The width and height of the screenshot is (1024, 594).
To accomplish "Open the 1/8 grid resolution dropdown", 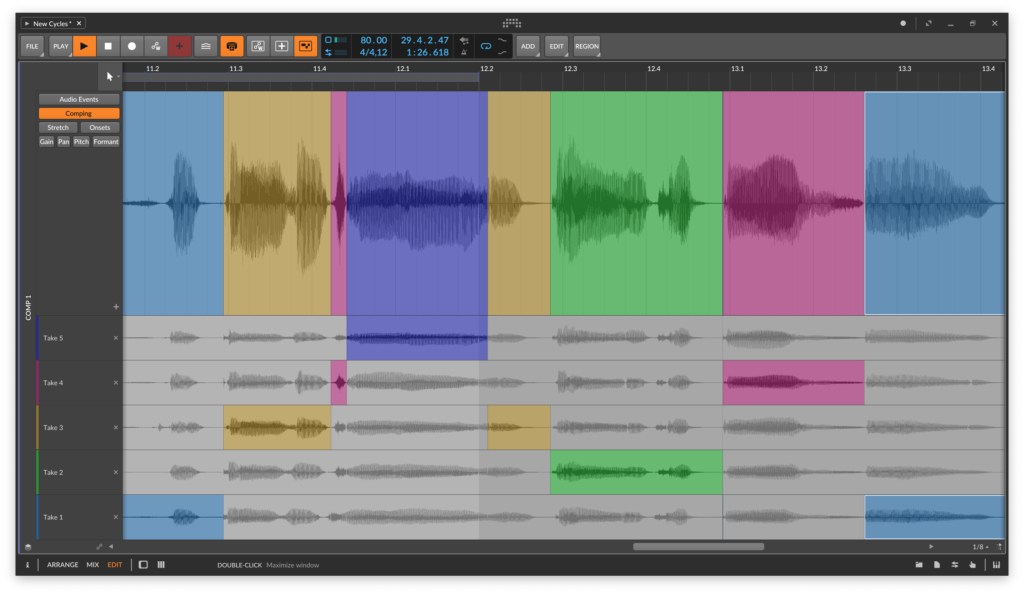I will tap(982, 547).
